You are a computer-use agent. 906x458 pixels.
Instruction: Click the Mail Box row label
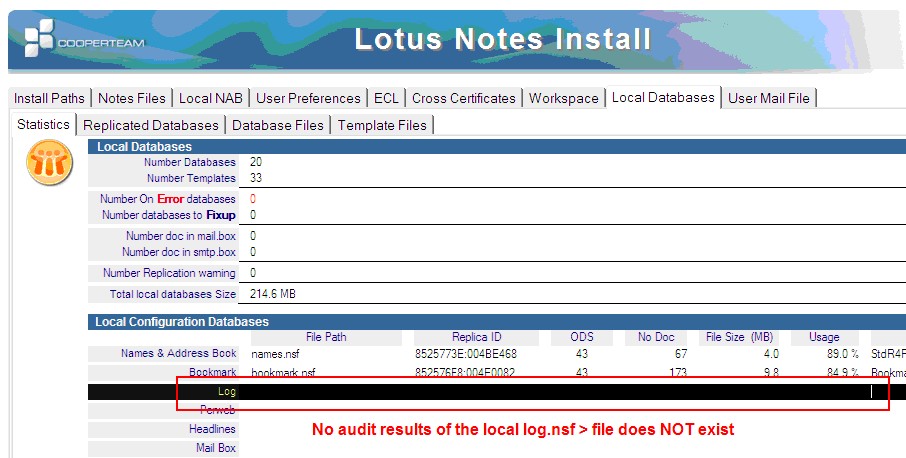(216, 448)
